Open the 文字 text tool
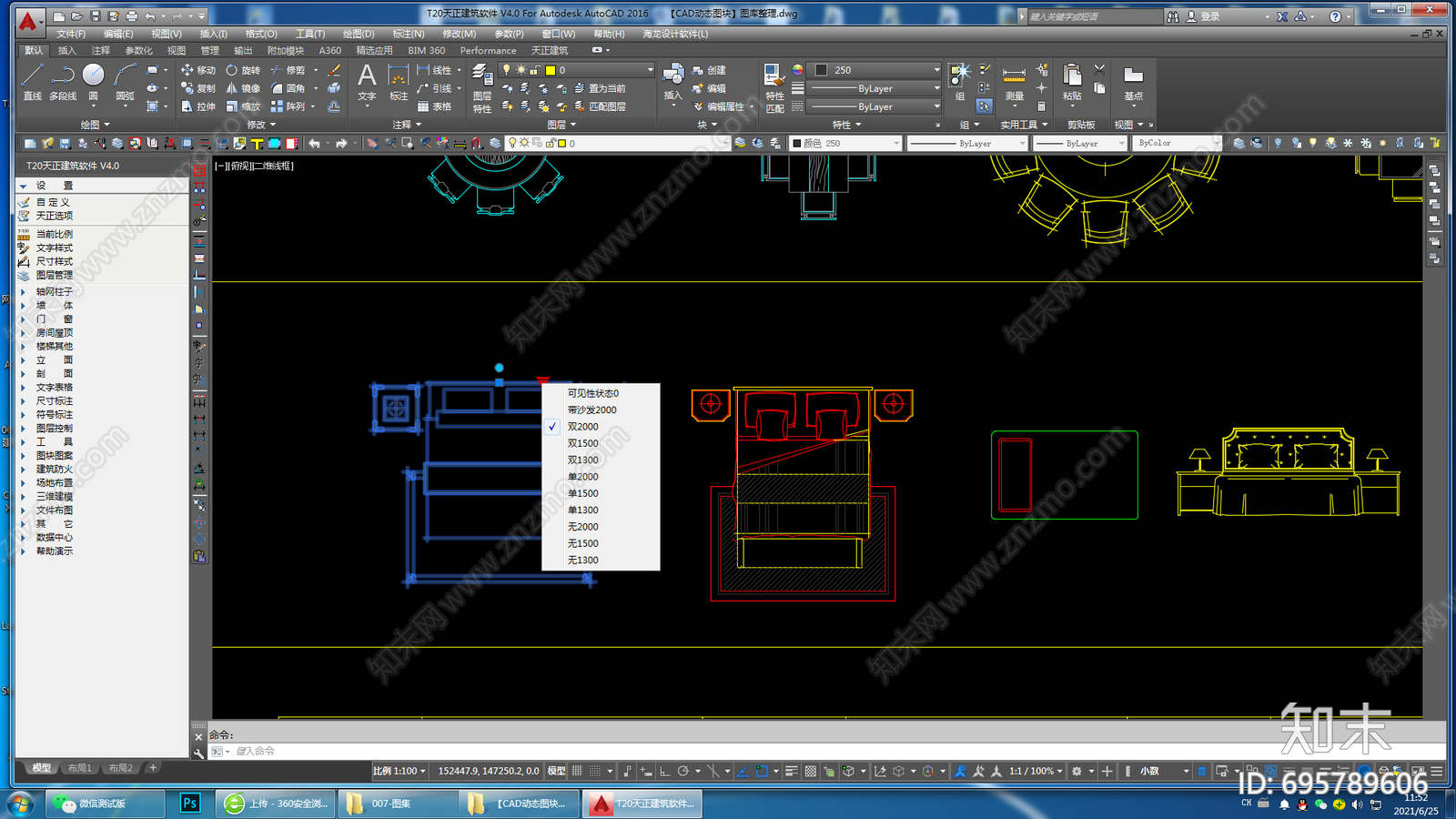1456x819 pixels. pyautogui.click(x=367, y=82)
